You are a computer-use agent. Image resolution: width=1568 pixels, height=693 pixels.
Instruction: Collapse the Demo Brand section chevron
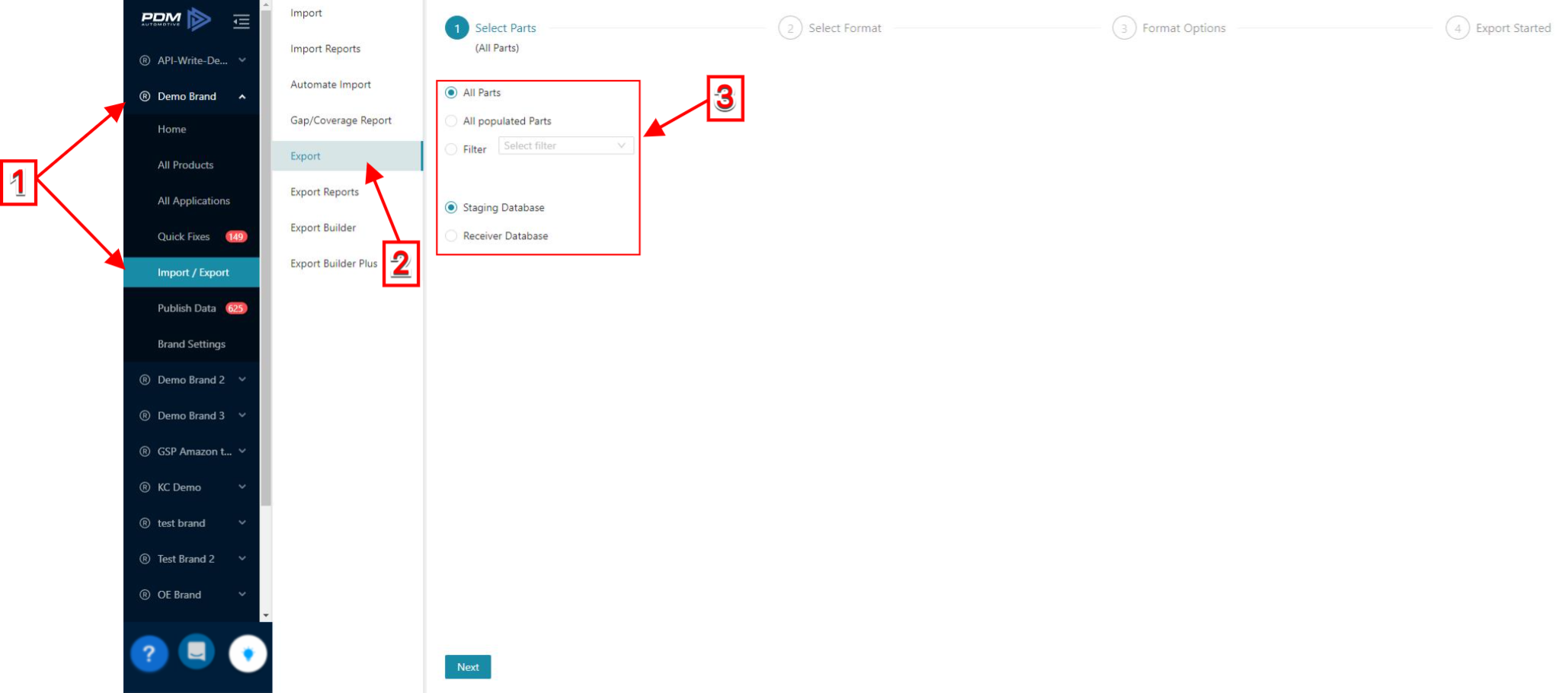coord(242,96)
